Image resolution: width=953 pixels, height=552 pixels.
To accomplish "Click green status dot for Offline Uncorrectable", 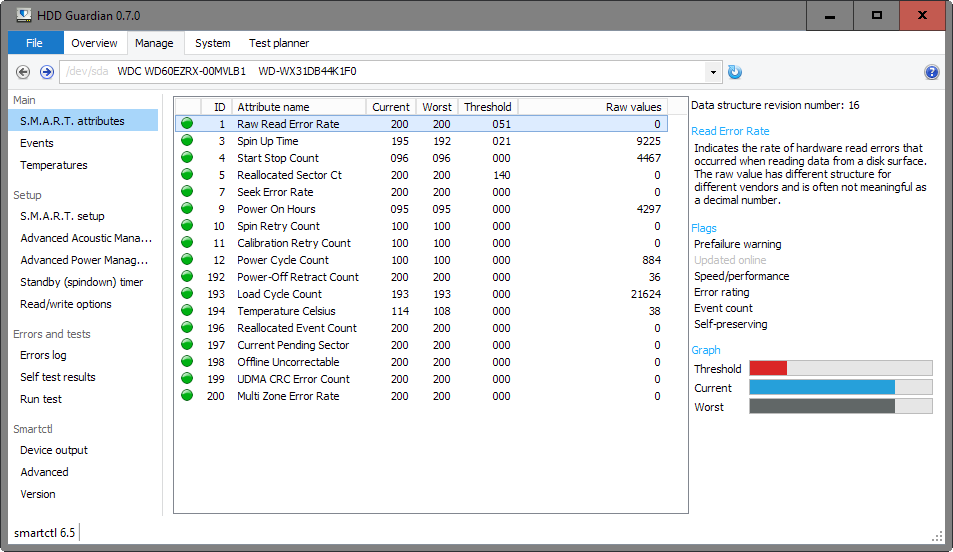I will 187,362.
